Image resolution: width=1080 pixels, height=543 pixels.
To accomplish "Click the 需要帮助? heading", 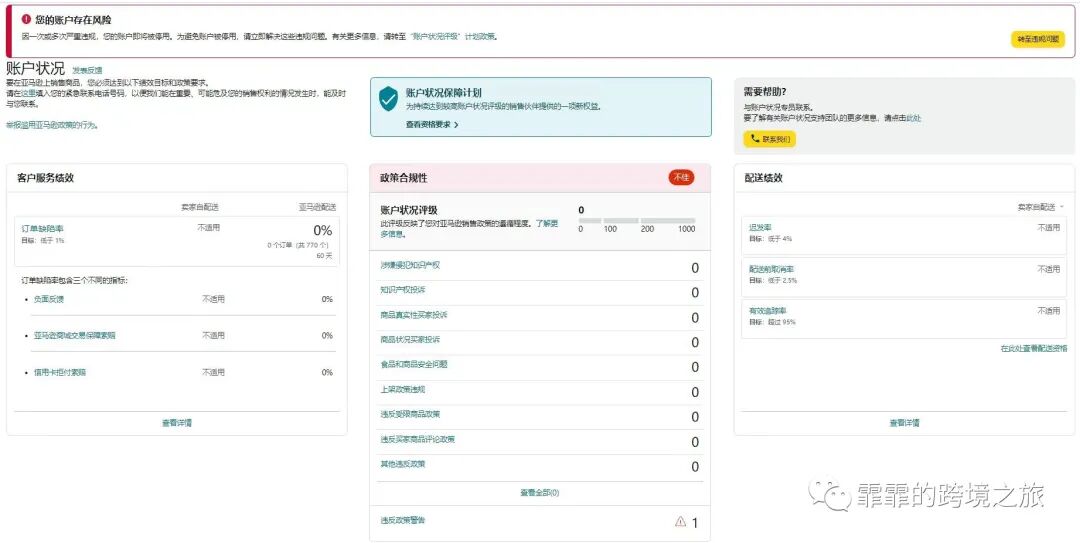I will 765,91.
